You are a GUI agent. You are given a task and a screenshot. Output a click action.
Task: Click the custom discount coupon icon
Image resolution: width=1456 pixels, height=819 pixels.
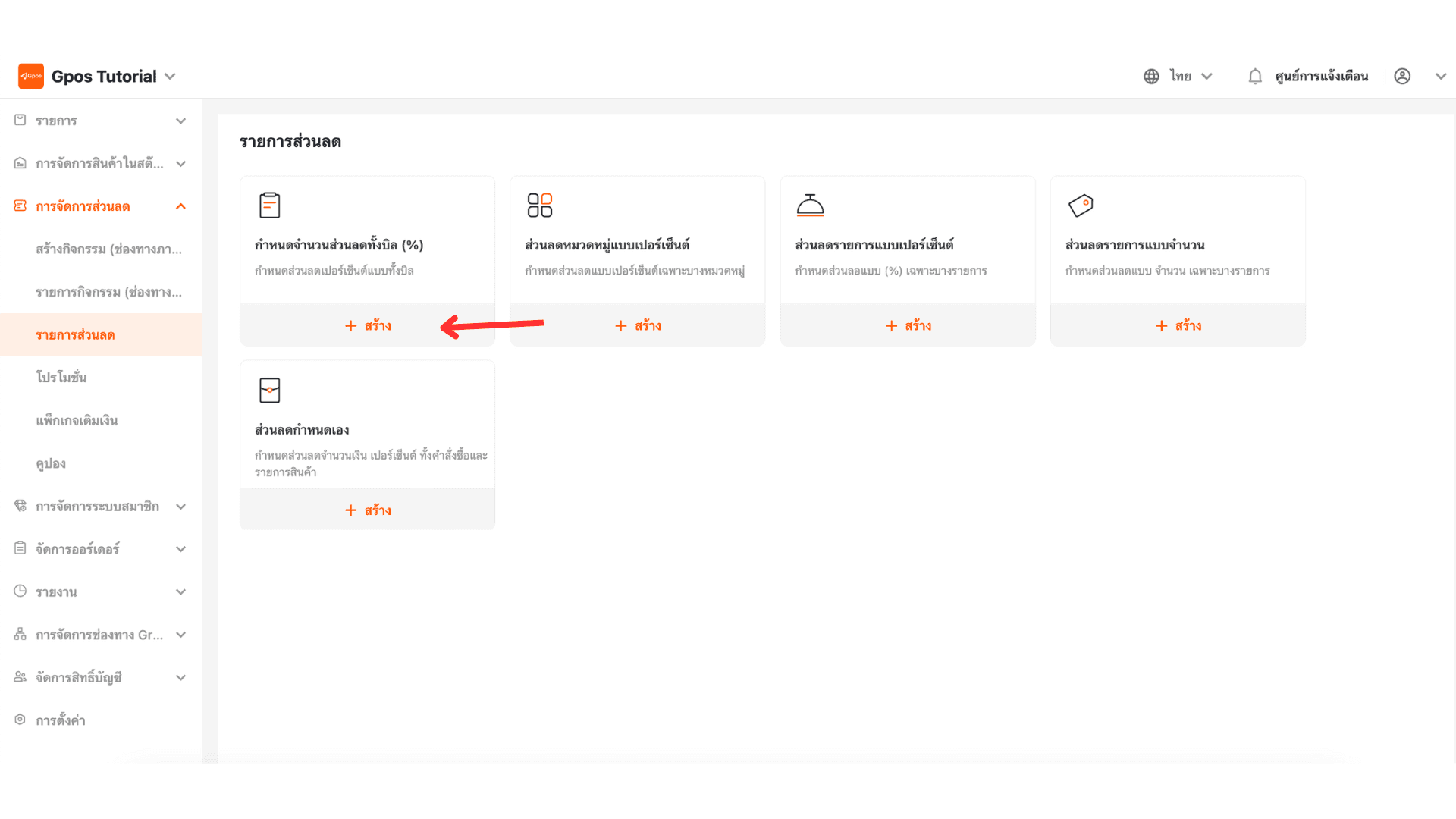click(269, 390)
